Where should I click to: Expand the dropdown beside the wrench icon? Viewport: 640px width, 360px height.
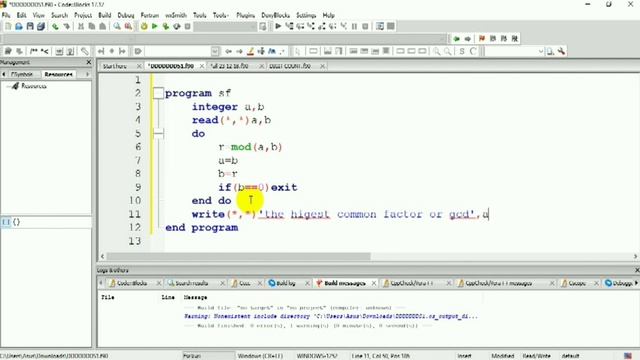541,51
